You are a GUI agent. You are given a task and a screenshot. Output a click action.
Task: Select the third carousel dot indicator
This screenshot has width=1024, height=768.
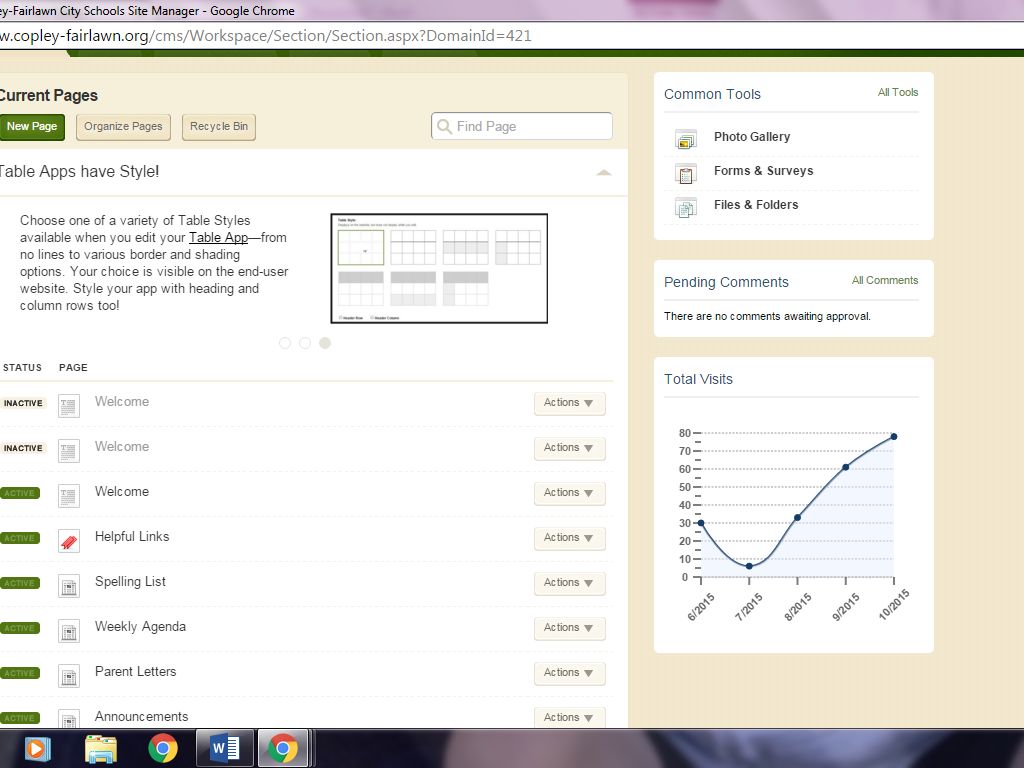point(325,343)
